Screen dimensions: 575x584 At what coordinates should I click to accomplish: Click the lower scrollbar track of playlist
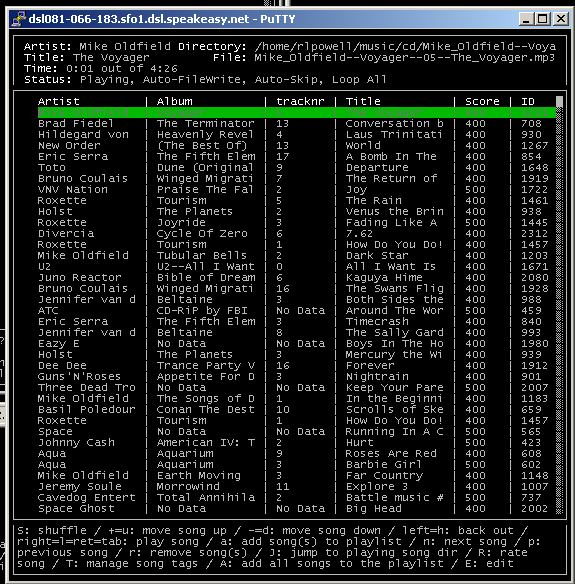coord(559,372)
